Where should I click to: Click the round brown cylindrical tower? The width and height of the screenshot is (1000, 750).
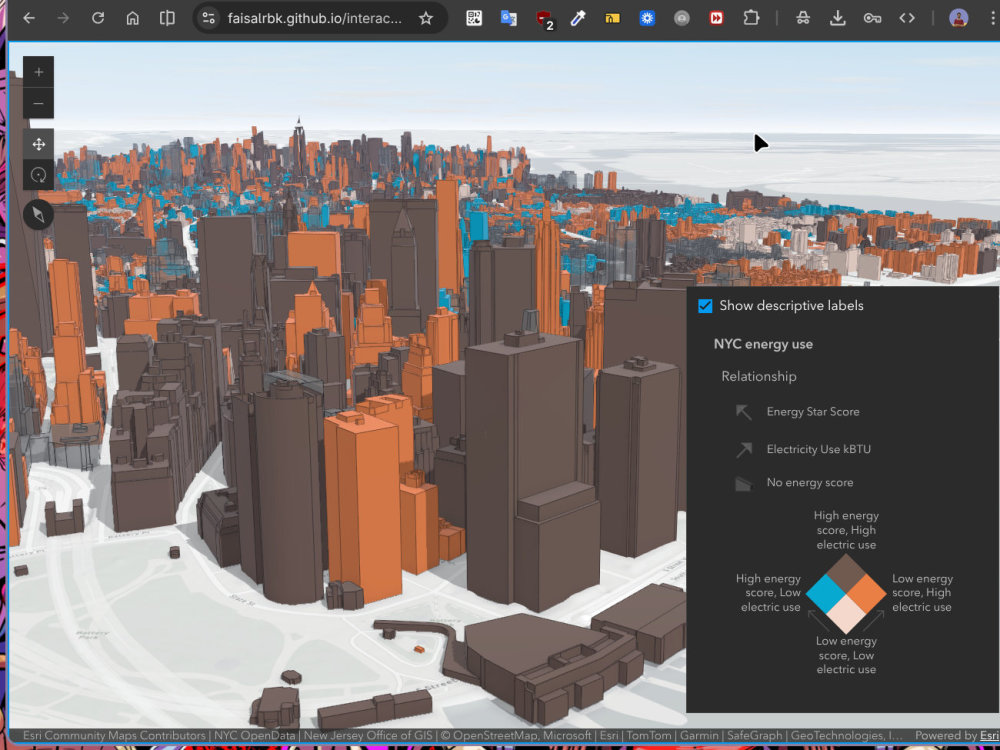pyautogui.click(x=288, y=494)
